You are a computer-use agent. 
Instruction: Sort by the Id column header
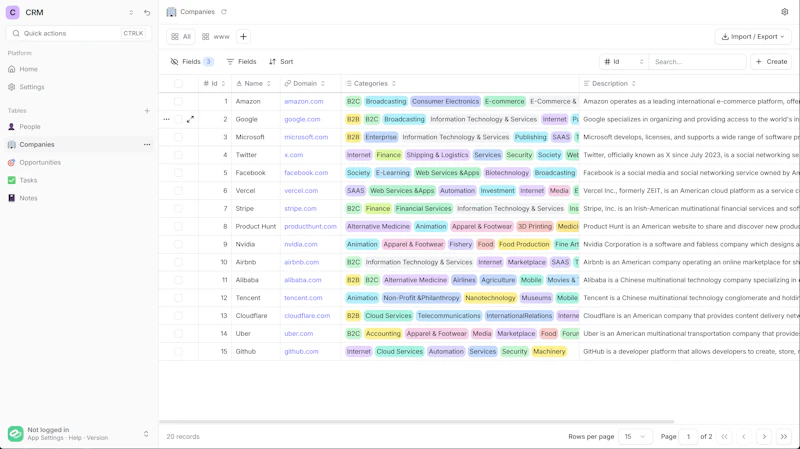tap(214, 84)
